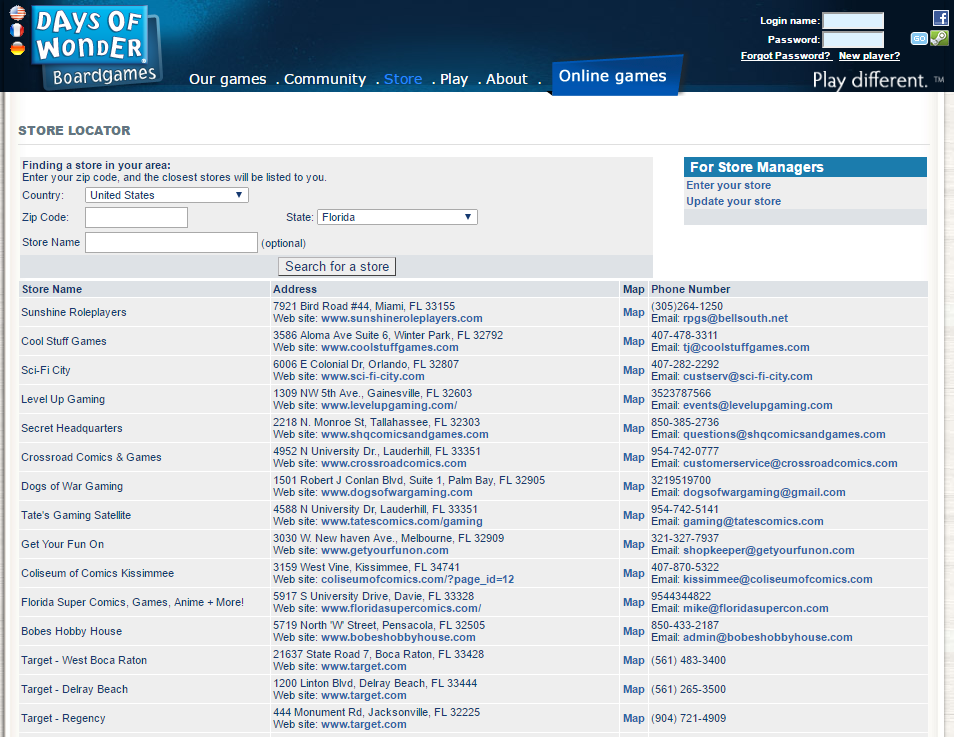Visit coliseumofcomics.com/?page_id=12 link

click(417, 579)
